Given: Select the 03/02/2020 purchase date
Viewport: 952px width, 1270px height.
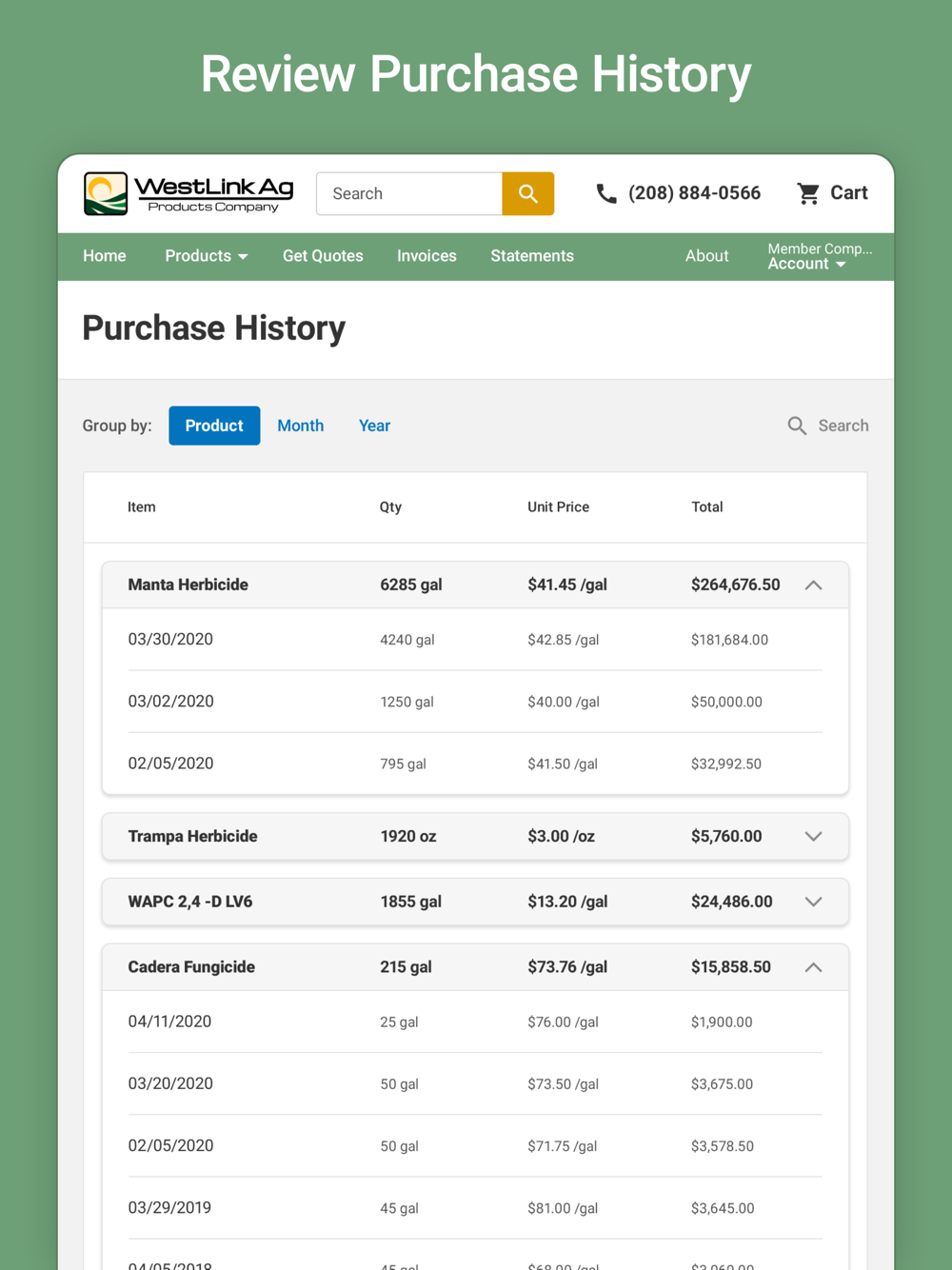Looking at the screenshot, I should coord(171,702).
